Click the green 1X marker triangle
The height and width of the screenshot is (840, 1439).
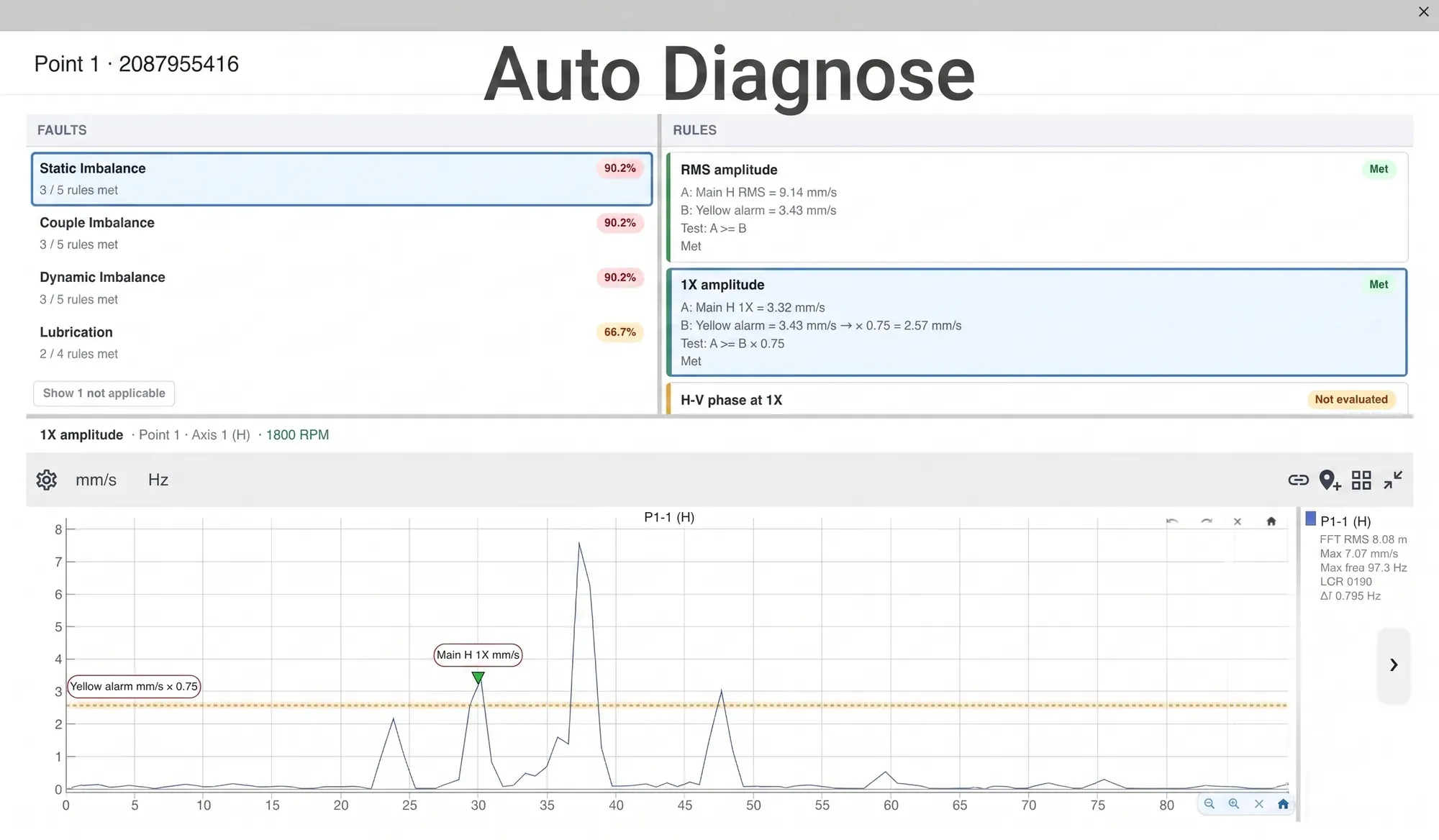point(478,677)
